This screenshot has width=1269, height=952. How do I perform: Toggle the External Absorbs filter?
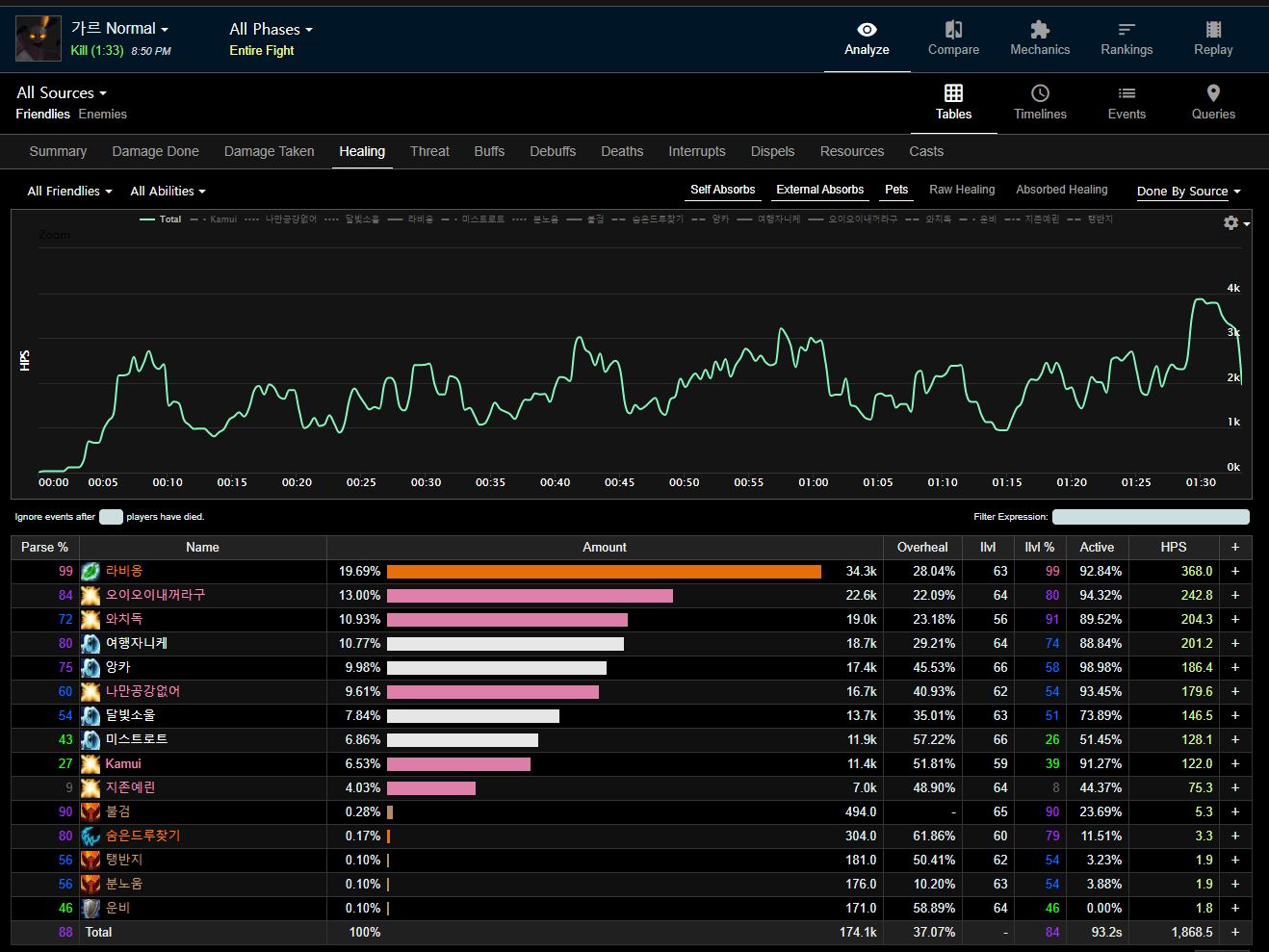(x=820, y=190)
